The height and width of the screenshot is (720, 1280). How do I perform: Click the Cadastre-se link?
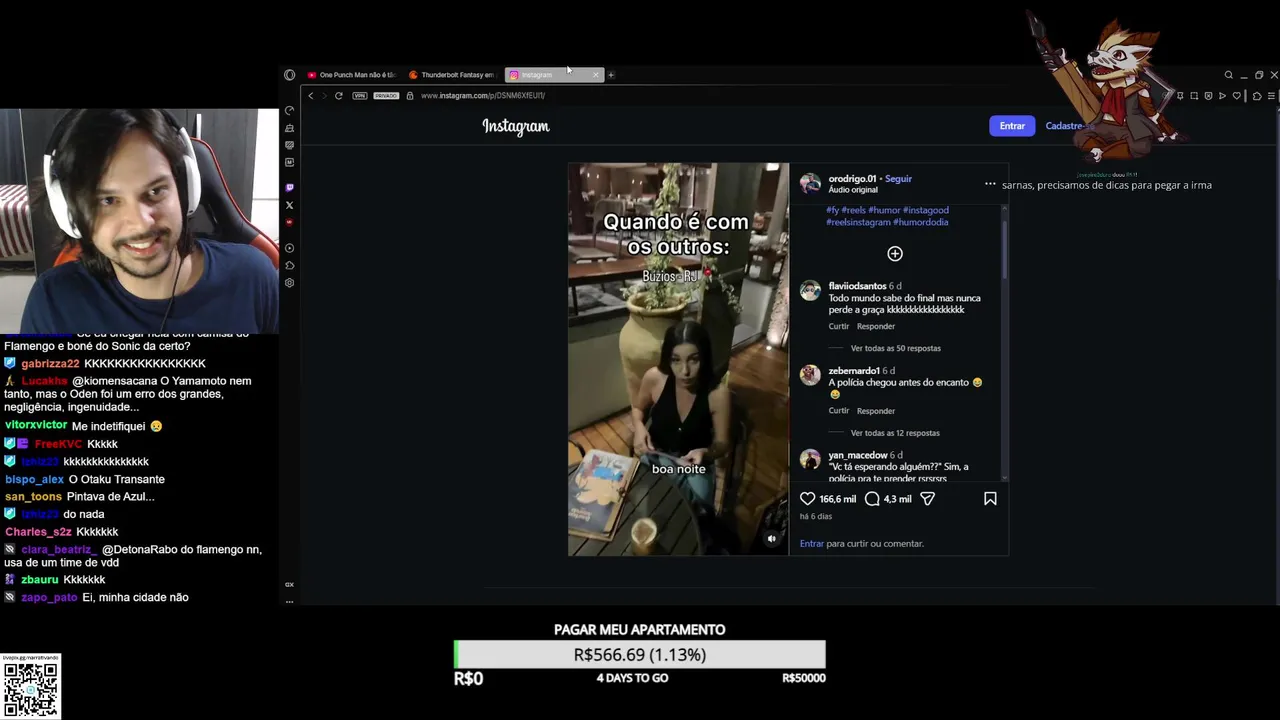click(1066, 126)
